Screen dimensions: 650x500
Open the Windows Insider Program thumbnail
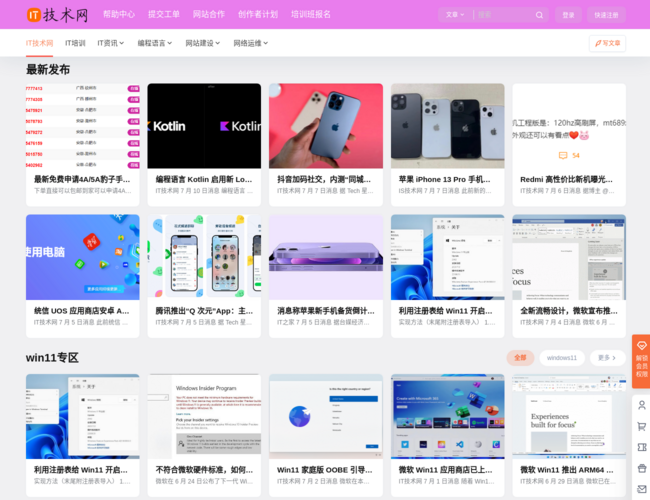[x=204, y=417]
